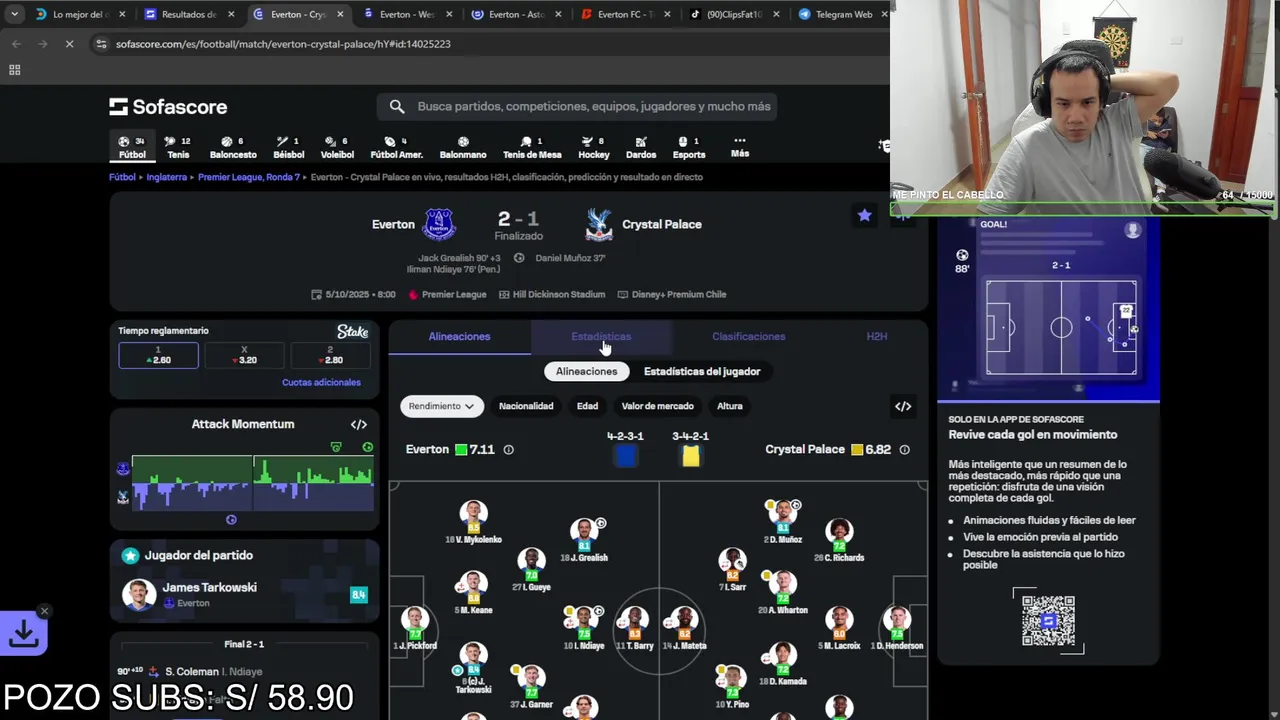This screenshot has width=1280, height=720.
Task: Open the Dardos sport category
Action: [x=641, y=147]
